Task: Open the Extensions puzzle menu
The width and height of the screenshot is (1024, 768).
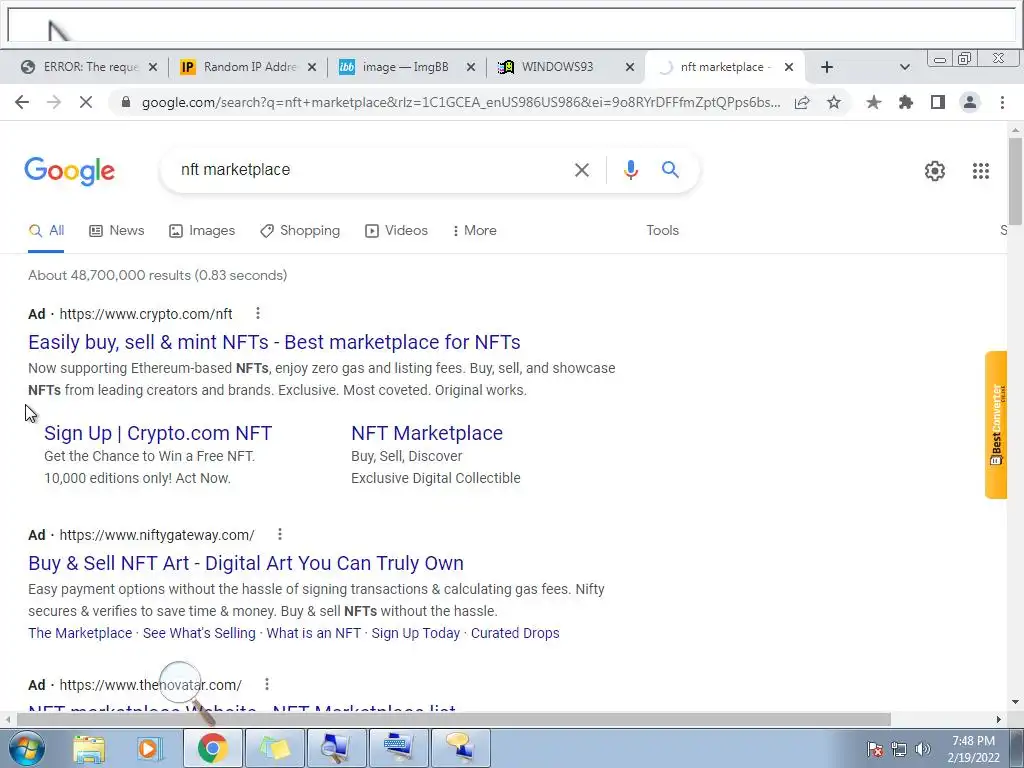Action: [x=906, y=102]
